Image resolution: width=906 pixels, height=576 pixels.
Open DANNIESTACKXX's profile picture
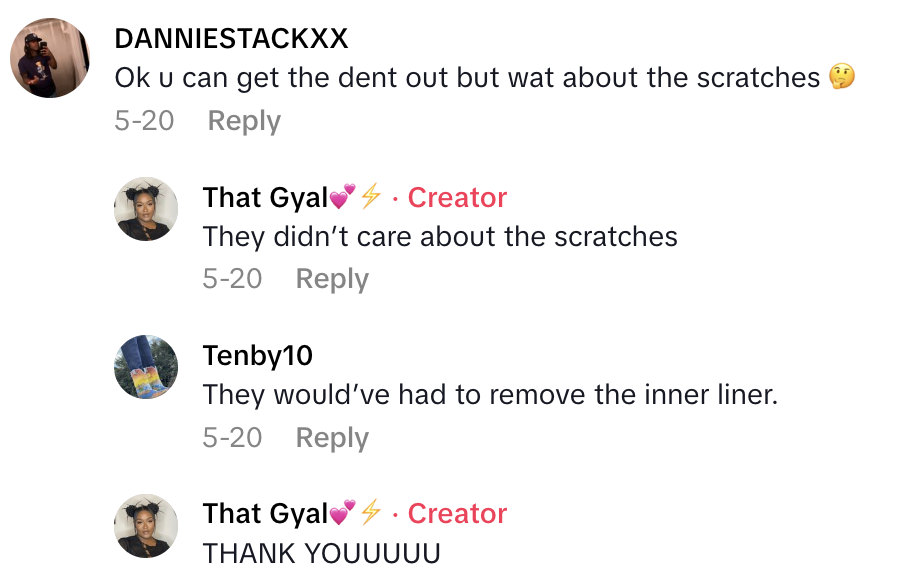(x=51, y=58)
